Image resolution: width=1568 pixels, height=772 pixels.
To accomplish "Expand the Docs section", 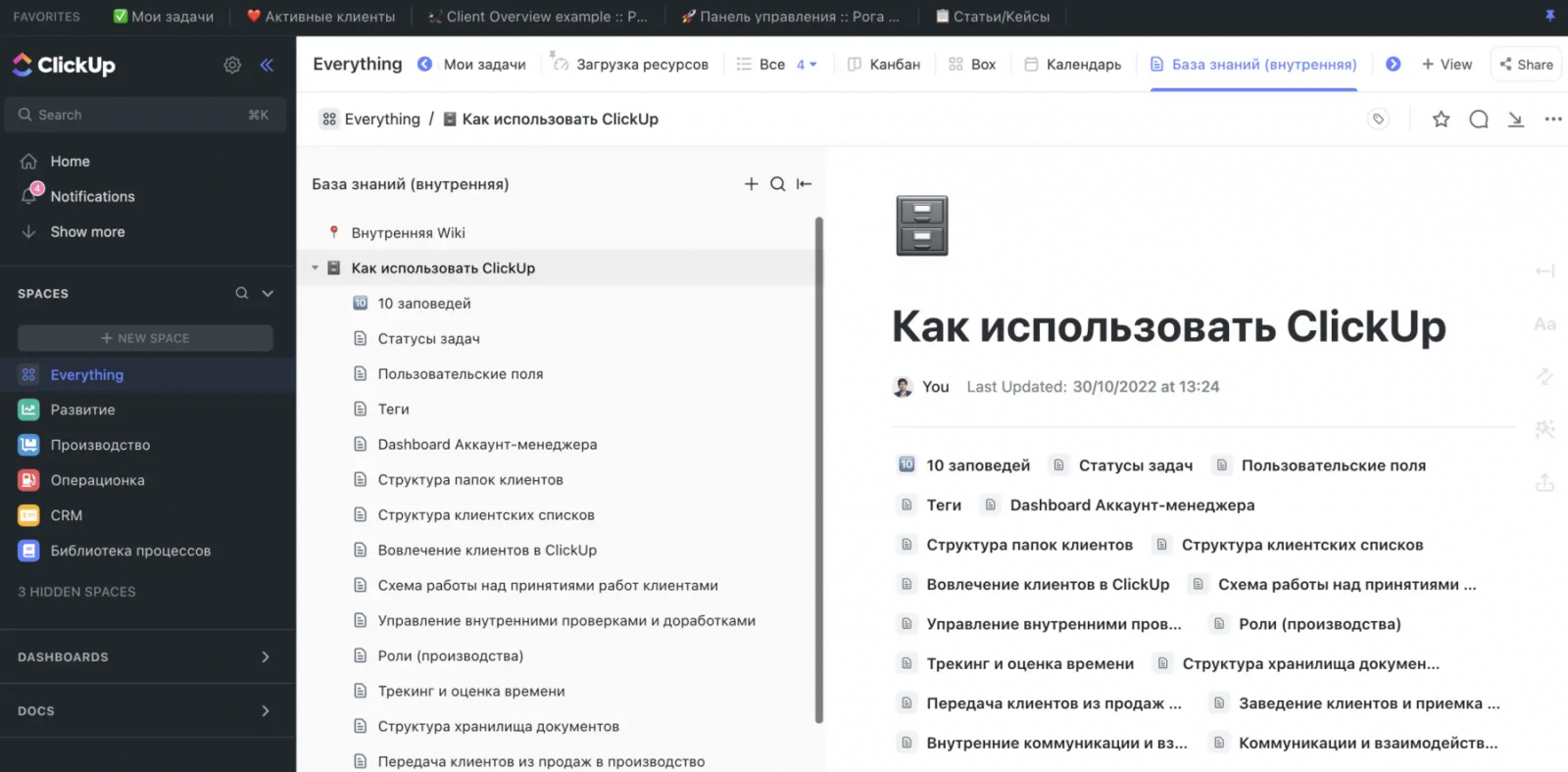I will coord(265,711).
